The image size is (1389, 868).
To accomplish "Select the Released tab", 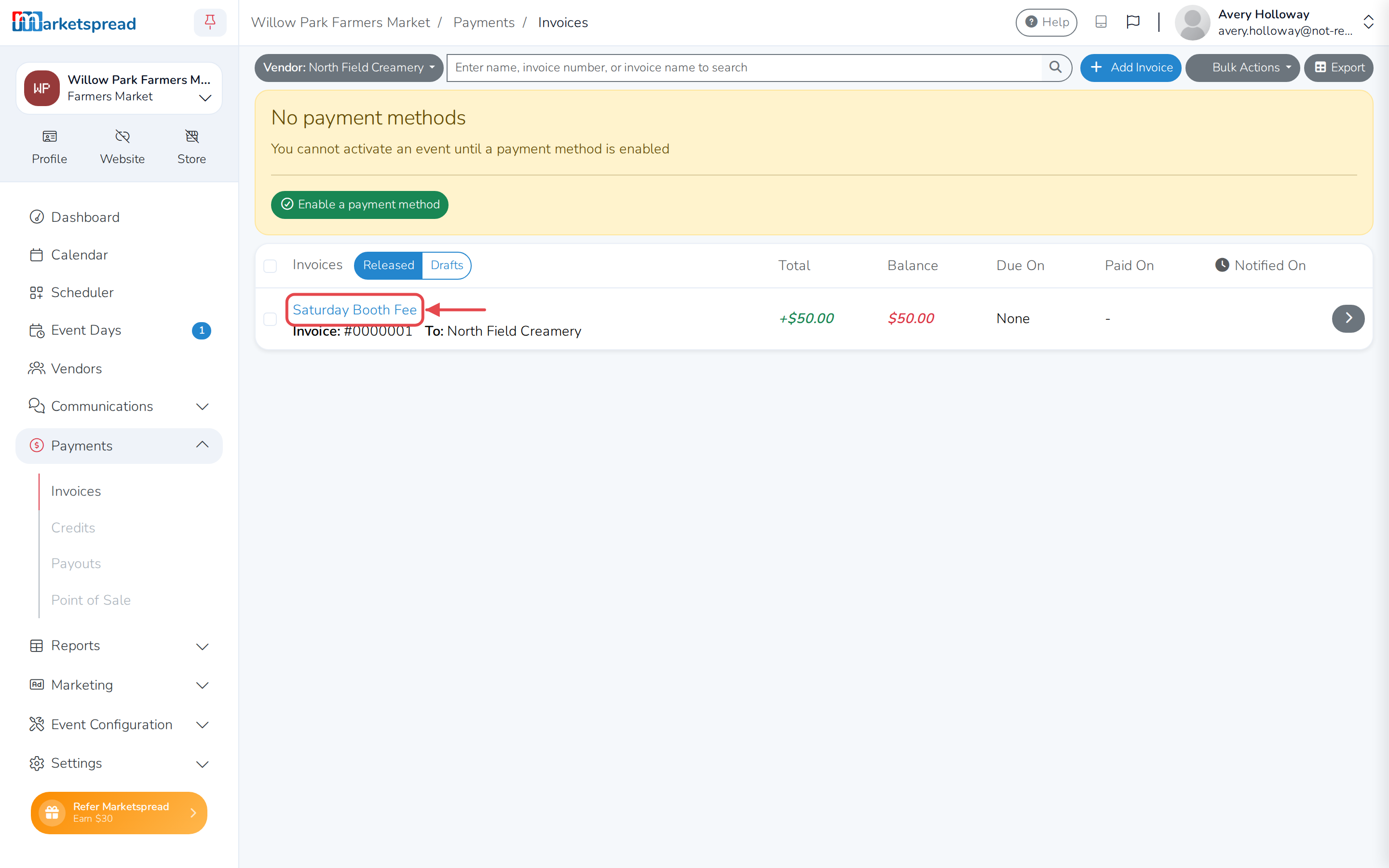I will [x=388, y=265].
